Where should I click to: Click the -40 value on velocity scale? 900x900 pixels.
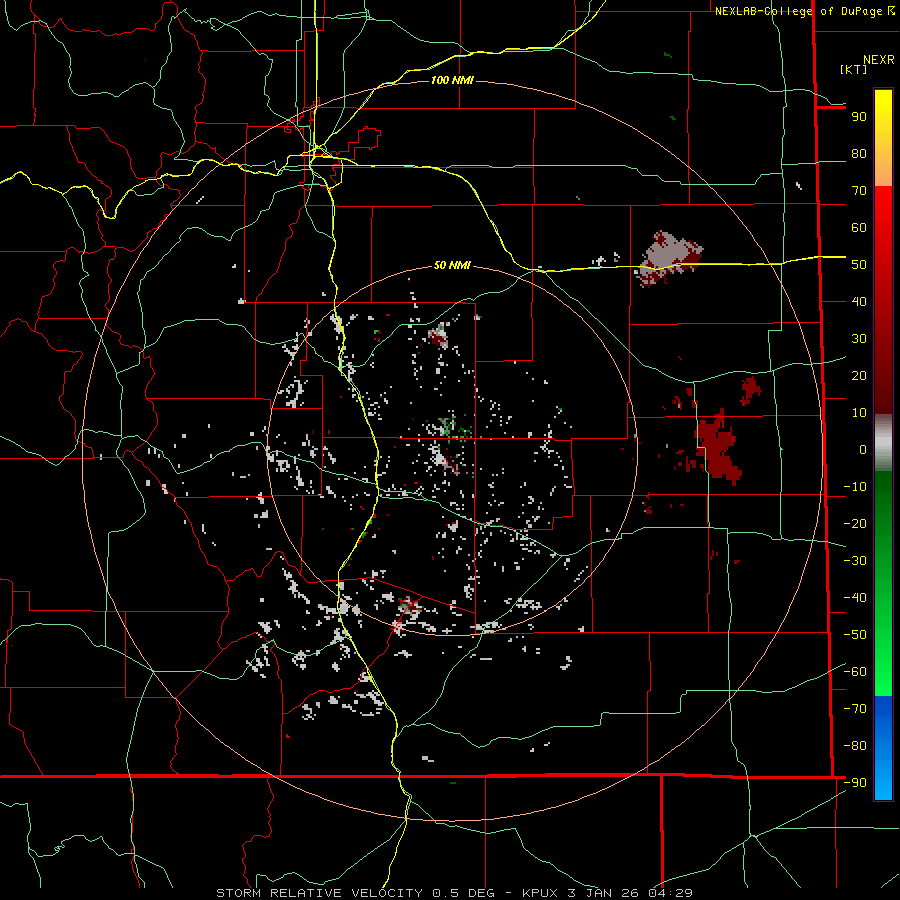855,598
